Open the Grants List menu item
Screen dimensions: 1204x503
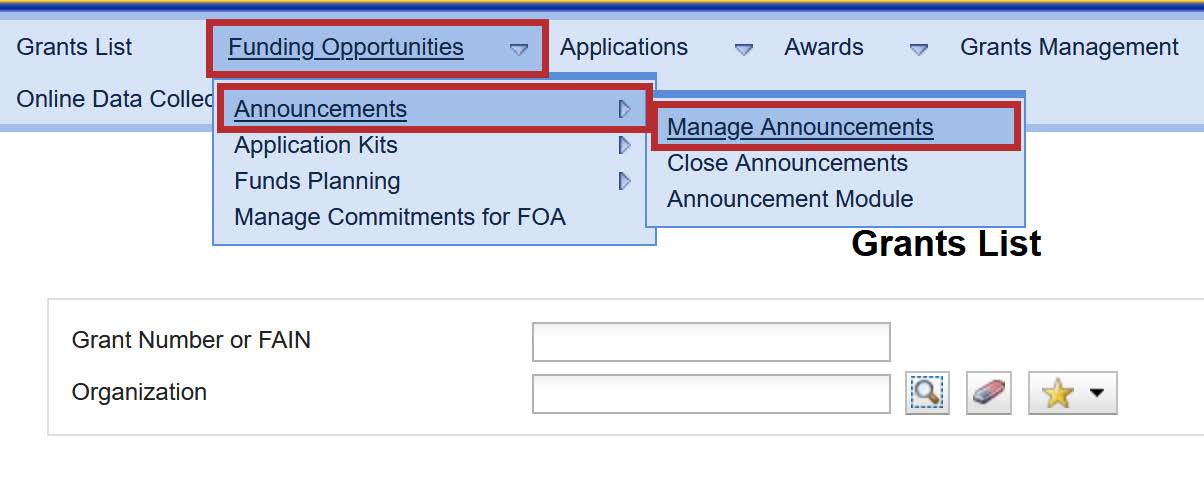75,47
